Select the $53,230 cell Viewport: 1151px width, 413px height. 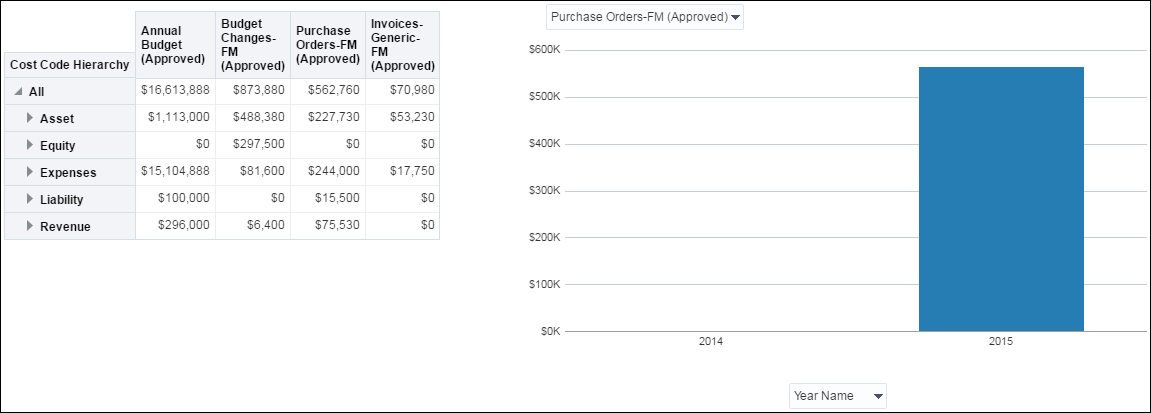[402, 117]
